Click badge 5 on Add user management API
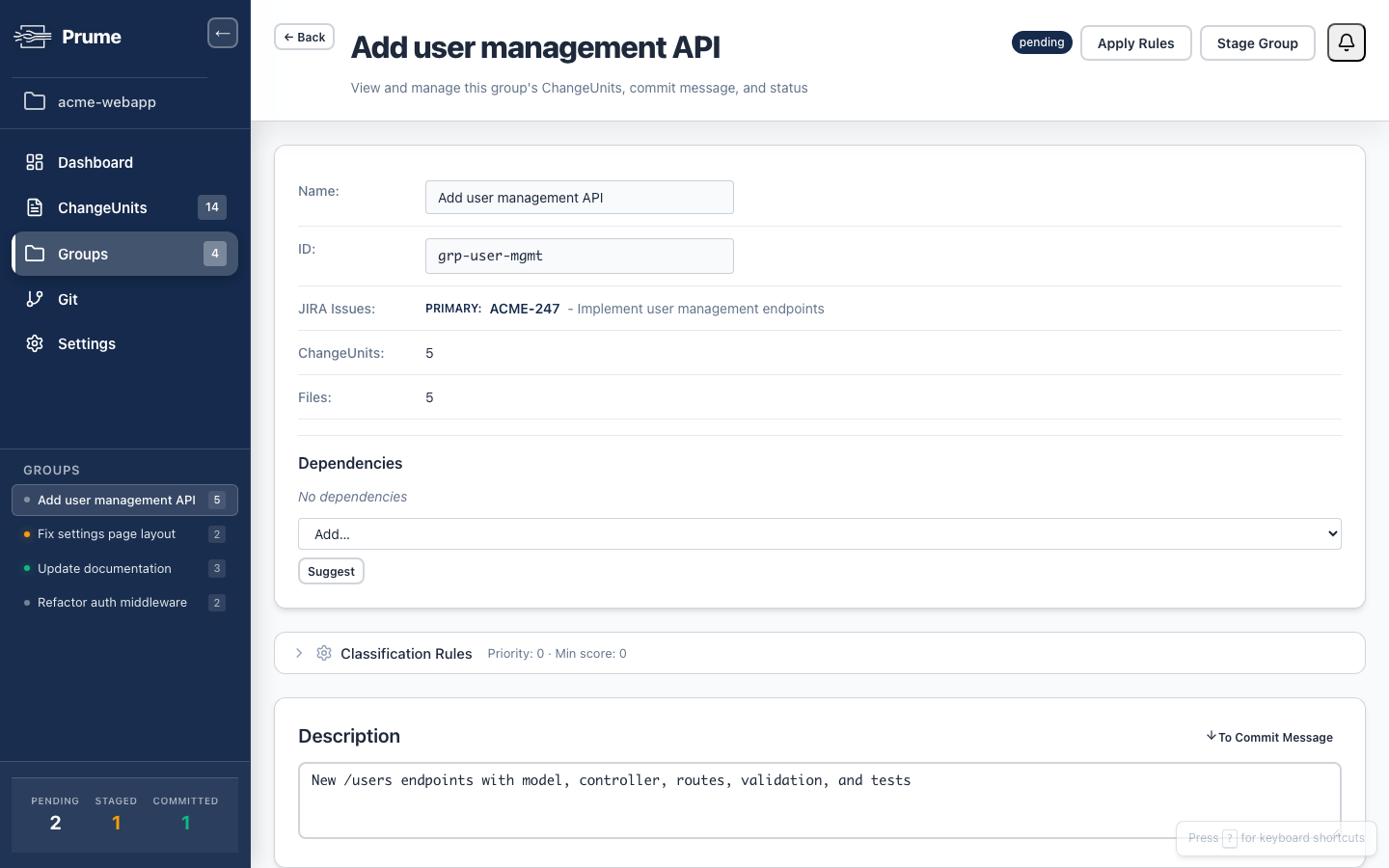The image size is (1389, 868). (x=217, y=500)
